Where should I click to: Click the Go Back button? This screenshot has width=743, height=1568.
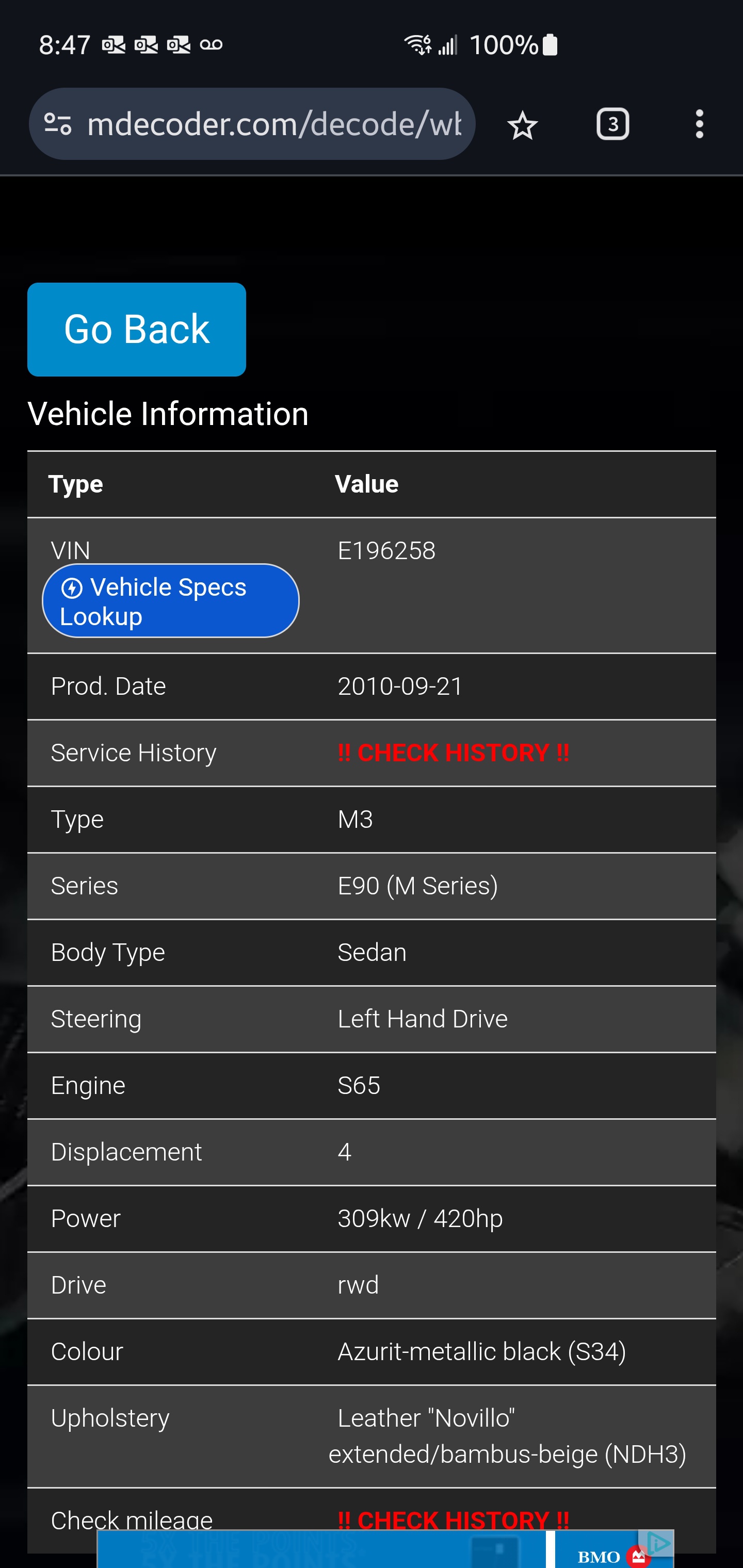click(x=136, y=329)
